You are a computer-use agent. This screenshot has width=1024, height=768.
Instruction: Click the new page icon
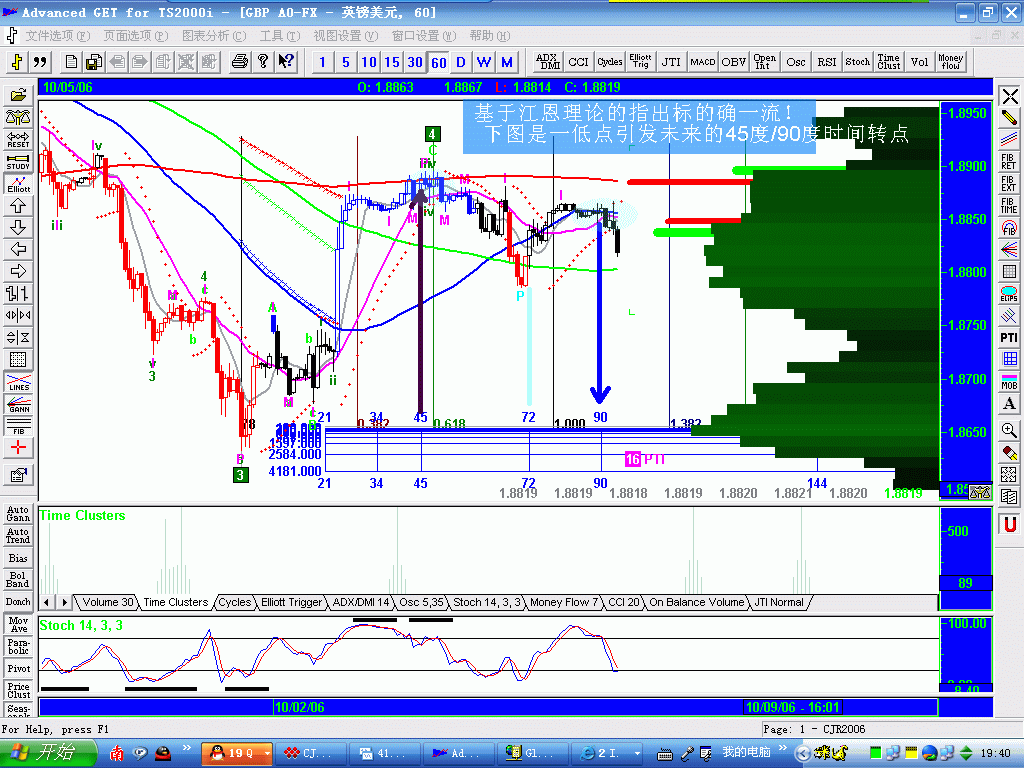(71, 62)
